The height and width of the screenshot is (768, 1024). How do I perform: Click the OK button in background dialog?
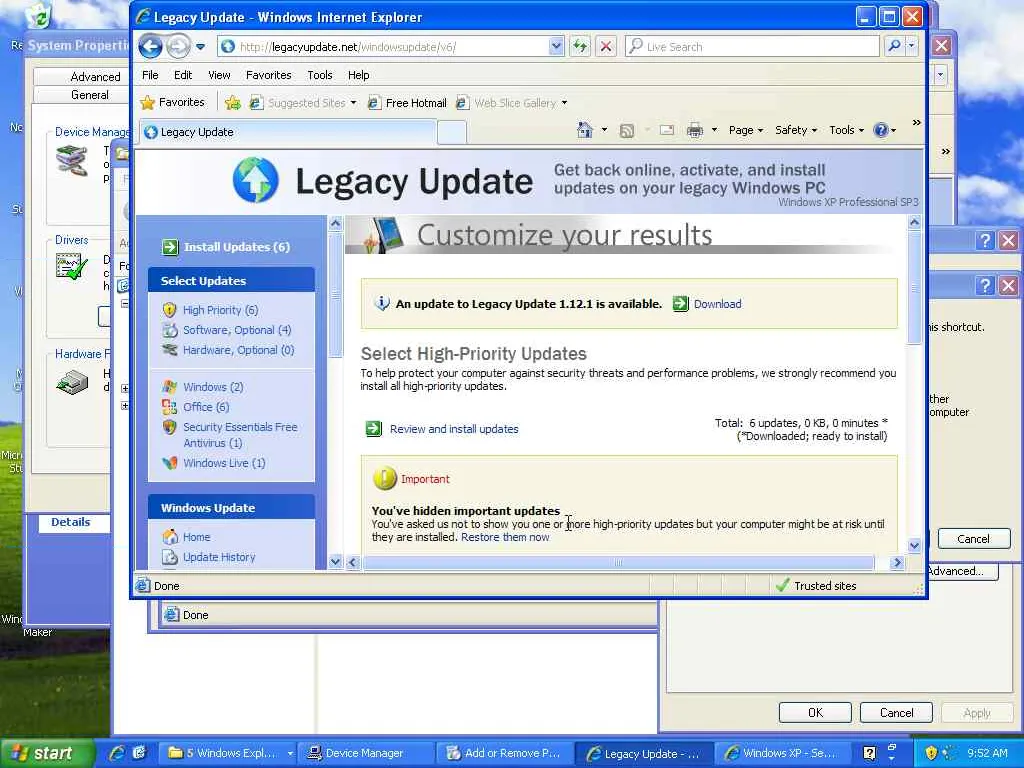(x=815, y=712)
